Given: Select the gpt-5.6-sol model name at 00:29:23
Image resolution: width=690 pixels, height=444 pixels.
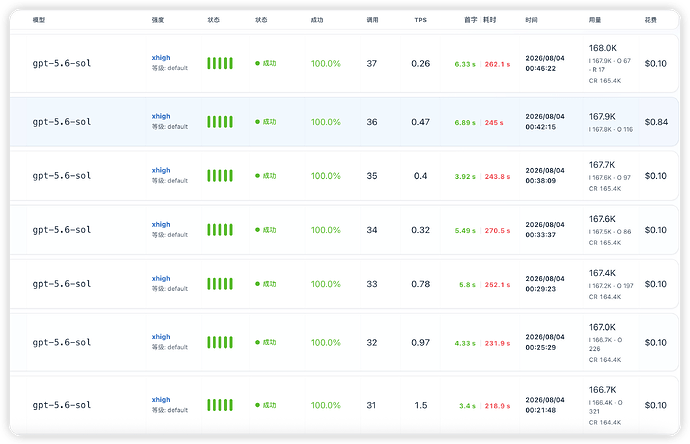Looking at the screenshot, I should [x=62, y=284].
